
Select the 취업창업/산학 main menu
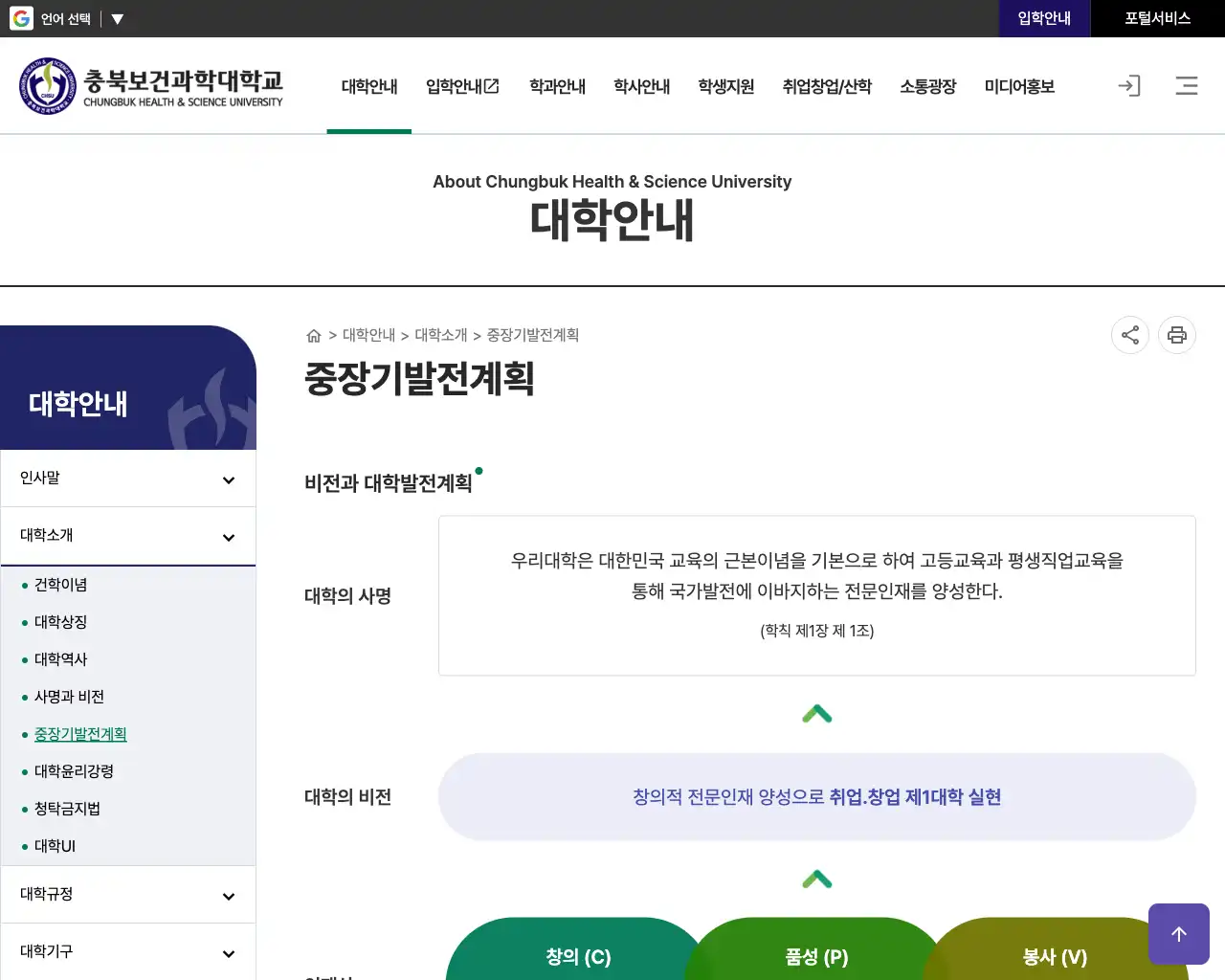[827, 86]
